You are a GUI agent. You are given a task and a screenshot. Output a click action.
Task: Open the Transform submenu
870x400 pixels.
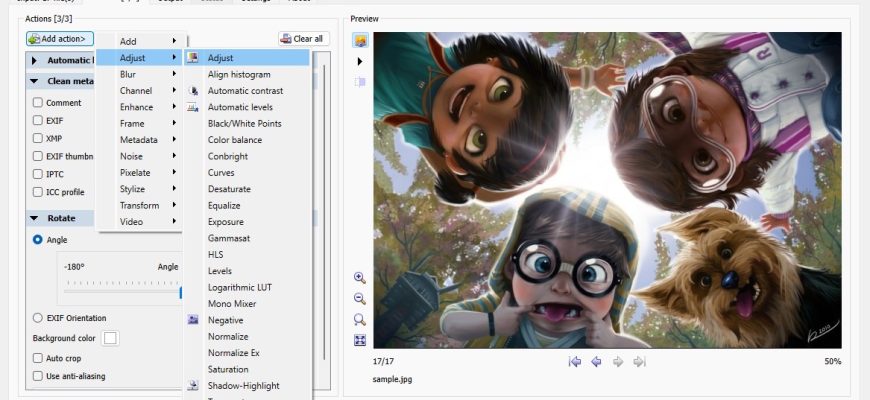(x=139, y=205)
